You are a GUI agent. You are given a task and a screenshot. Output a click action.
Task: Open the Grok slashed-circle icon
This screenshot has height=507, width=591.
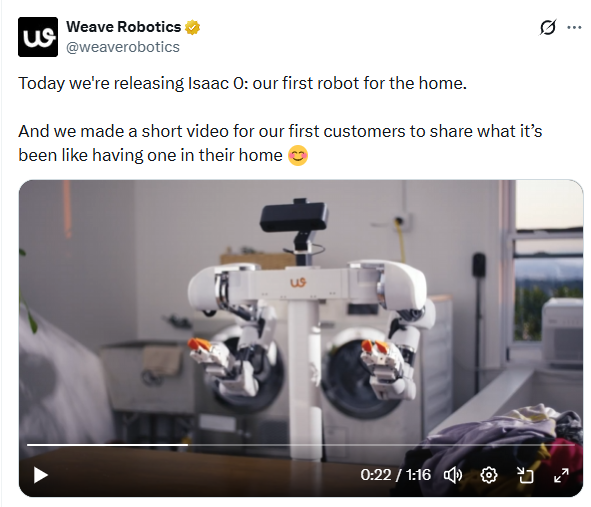(548, 27)
